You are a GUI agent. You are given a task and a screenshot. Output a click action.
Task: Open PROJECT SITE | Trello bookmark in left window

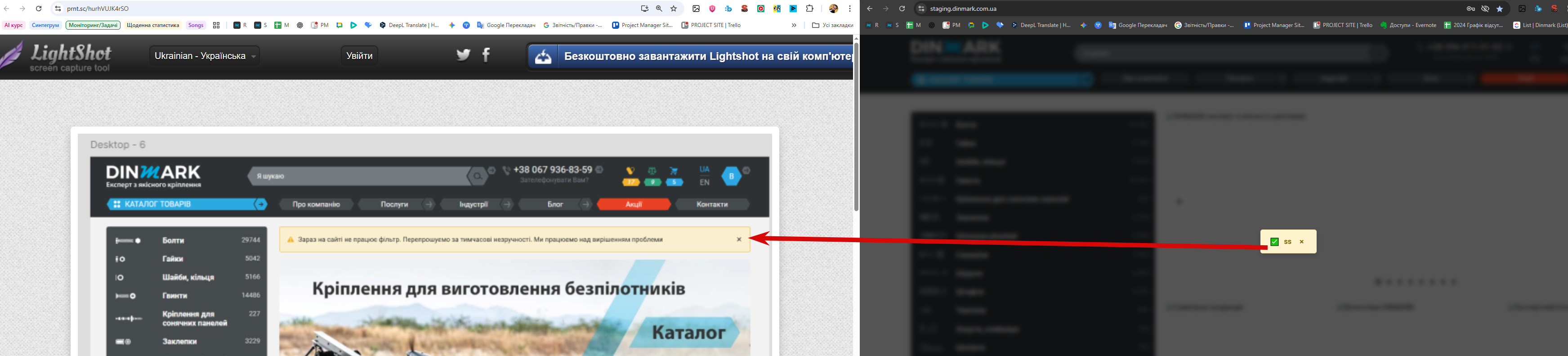tap(711, 25)
